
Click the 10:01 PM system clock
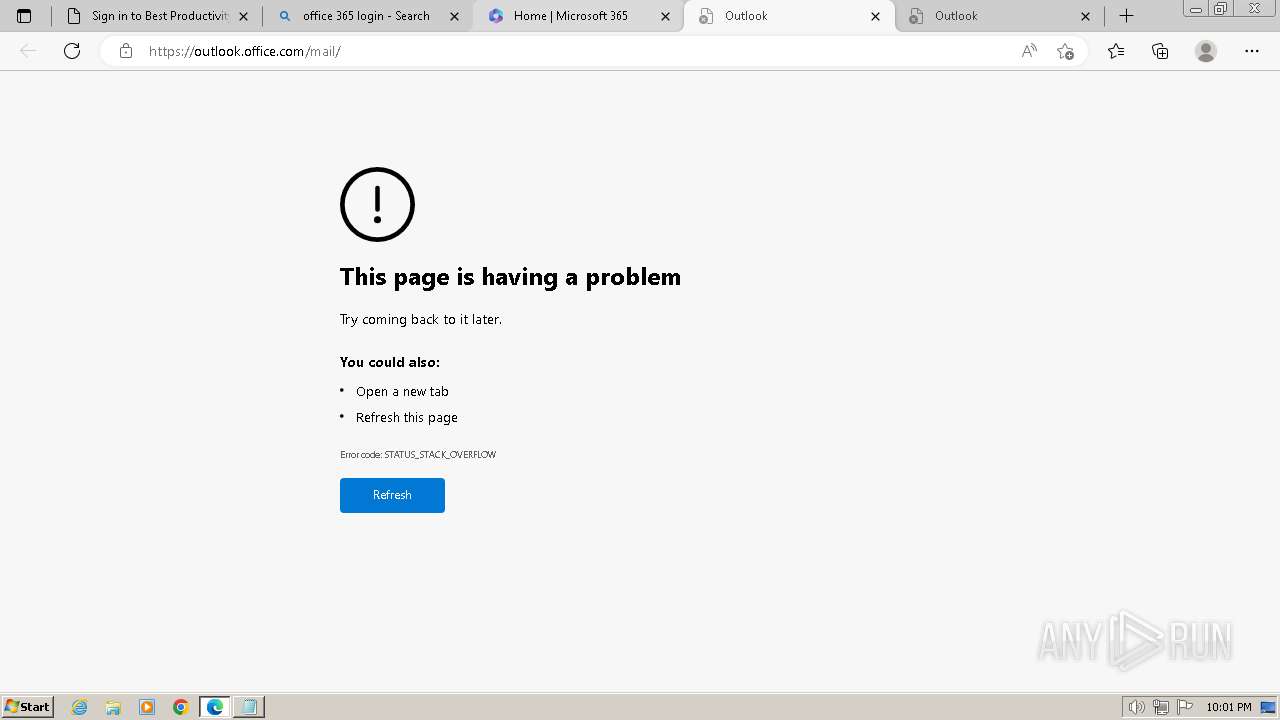[x=1229, y=707]
